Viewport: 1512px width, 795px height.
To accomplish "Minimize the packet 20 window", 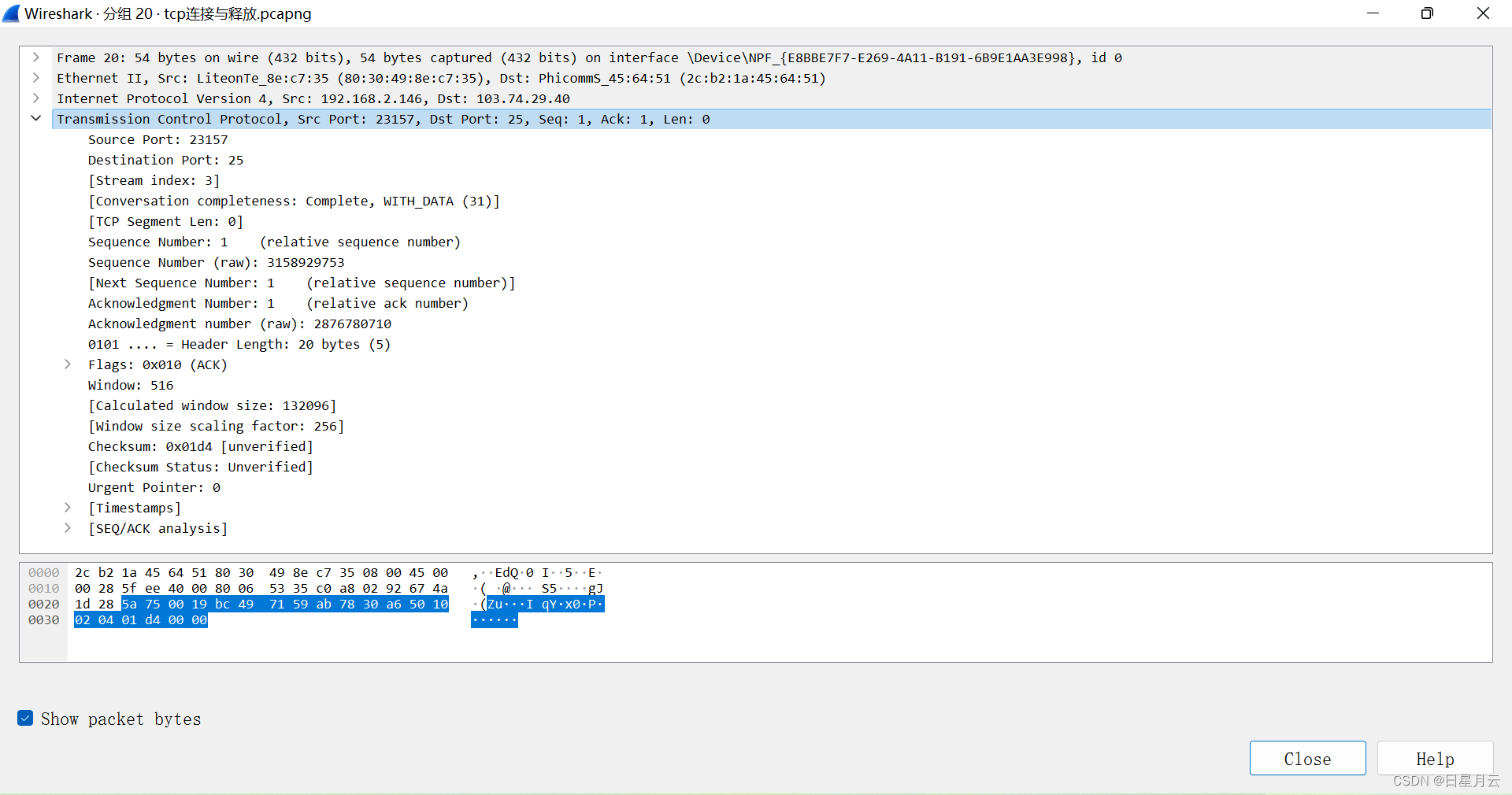I will [1373, 13].
